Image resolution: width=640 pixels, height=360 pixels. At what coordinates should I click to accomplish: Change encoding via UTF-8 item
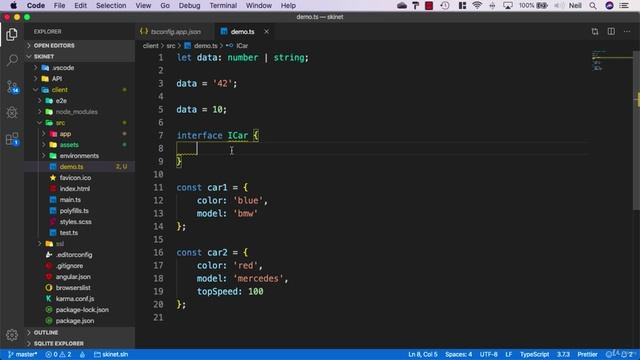[x=488, y=354]
